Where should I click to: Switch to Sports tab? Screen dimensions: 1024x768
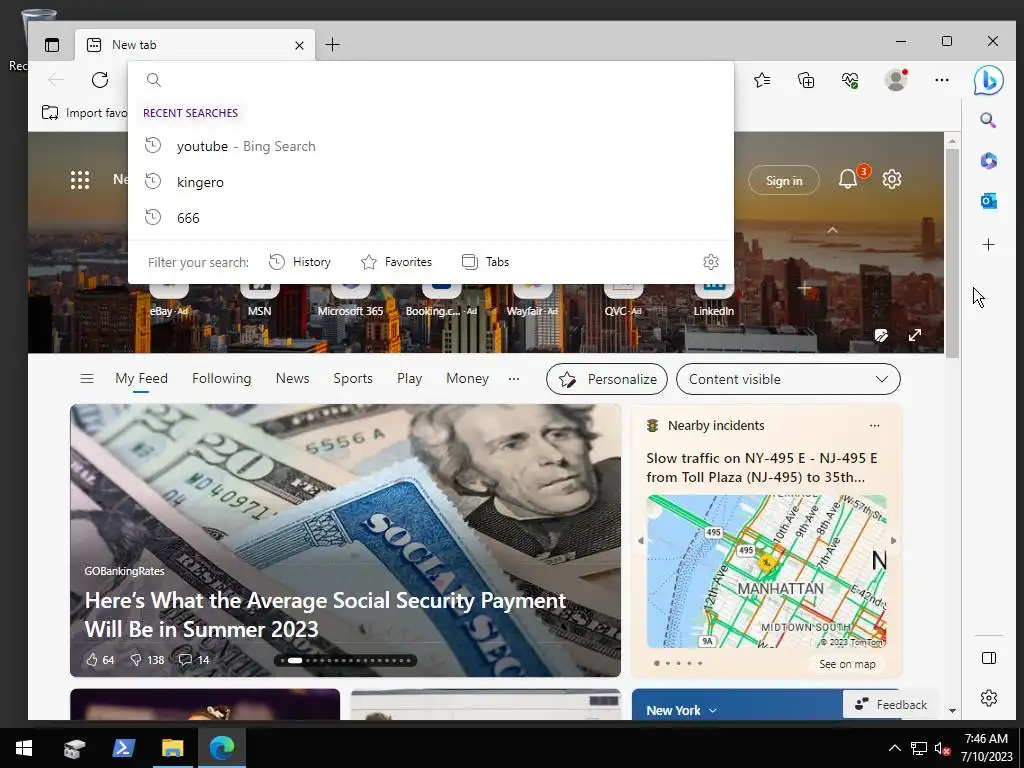point(353,379)
